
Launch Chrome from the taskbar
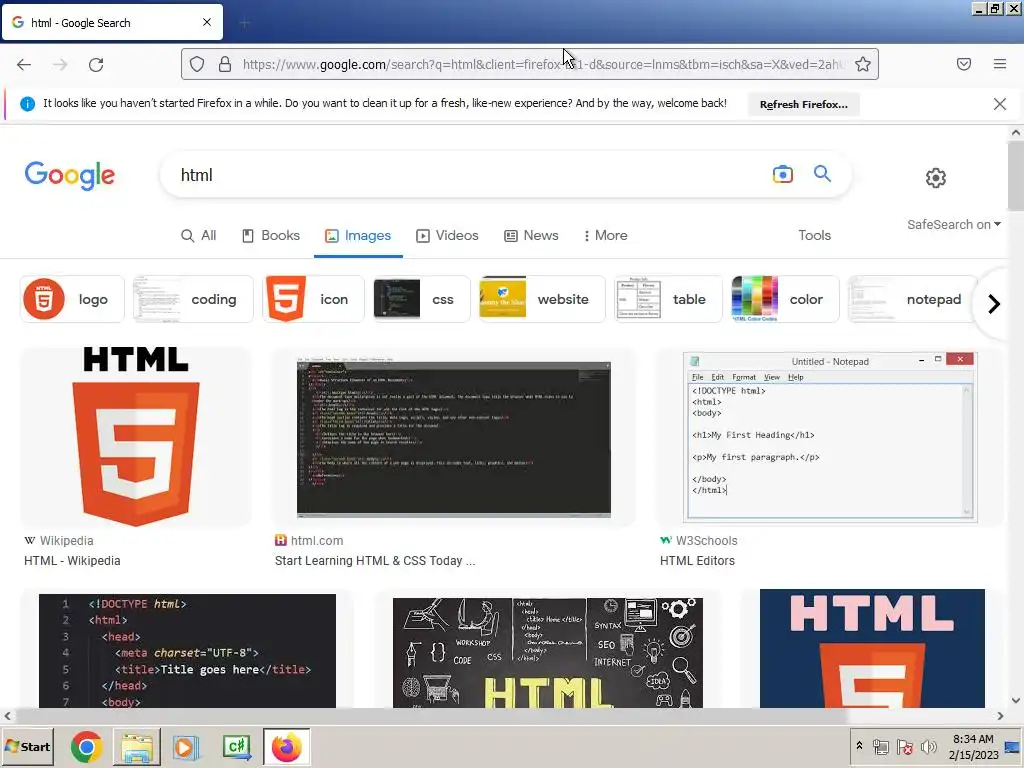point(86,746)
